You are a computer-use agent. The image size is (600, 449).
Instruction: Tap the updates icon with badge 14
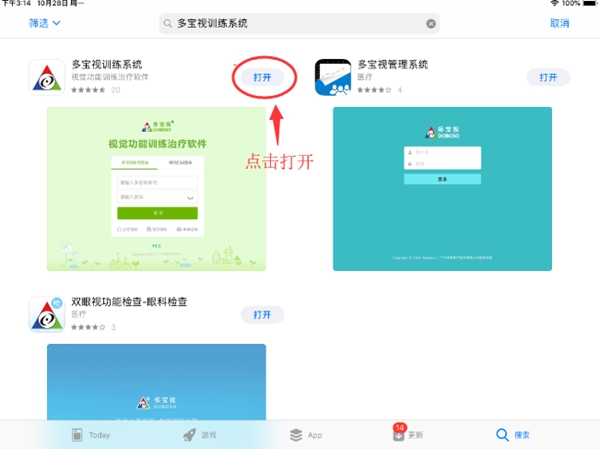[399, 433]
